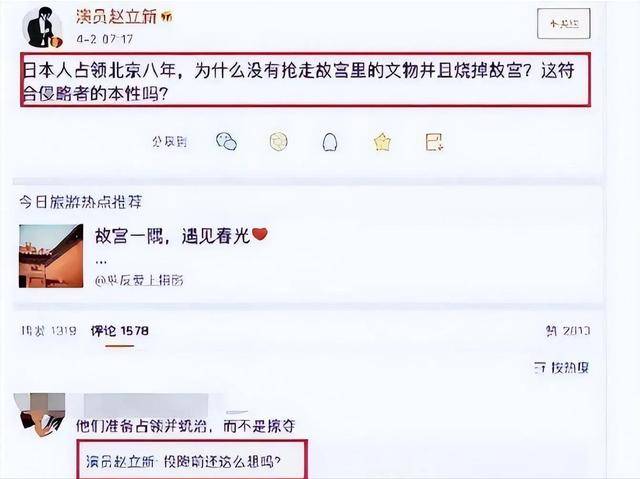
Task: Open the commenter's avatar picture
Action: click(40, 415)
